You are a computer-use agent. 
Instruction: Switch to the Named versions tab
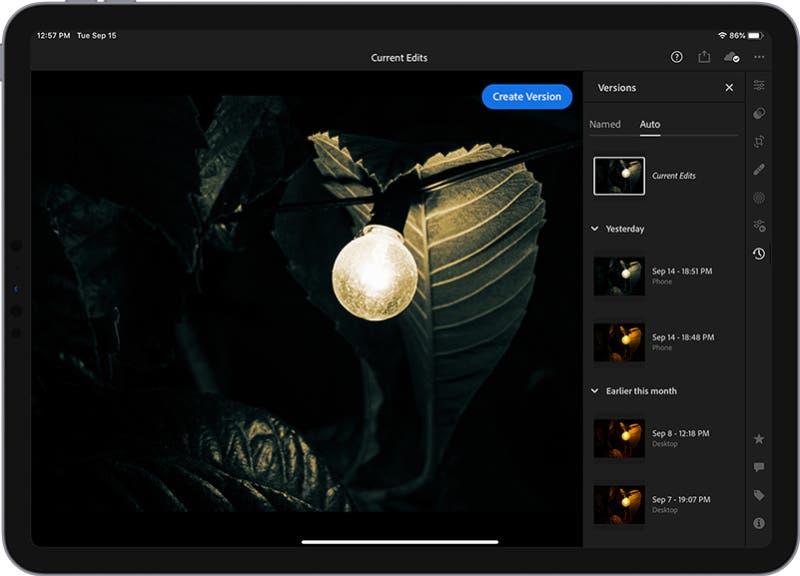pyautogui.click(x=606, y=123)
